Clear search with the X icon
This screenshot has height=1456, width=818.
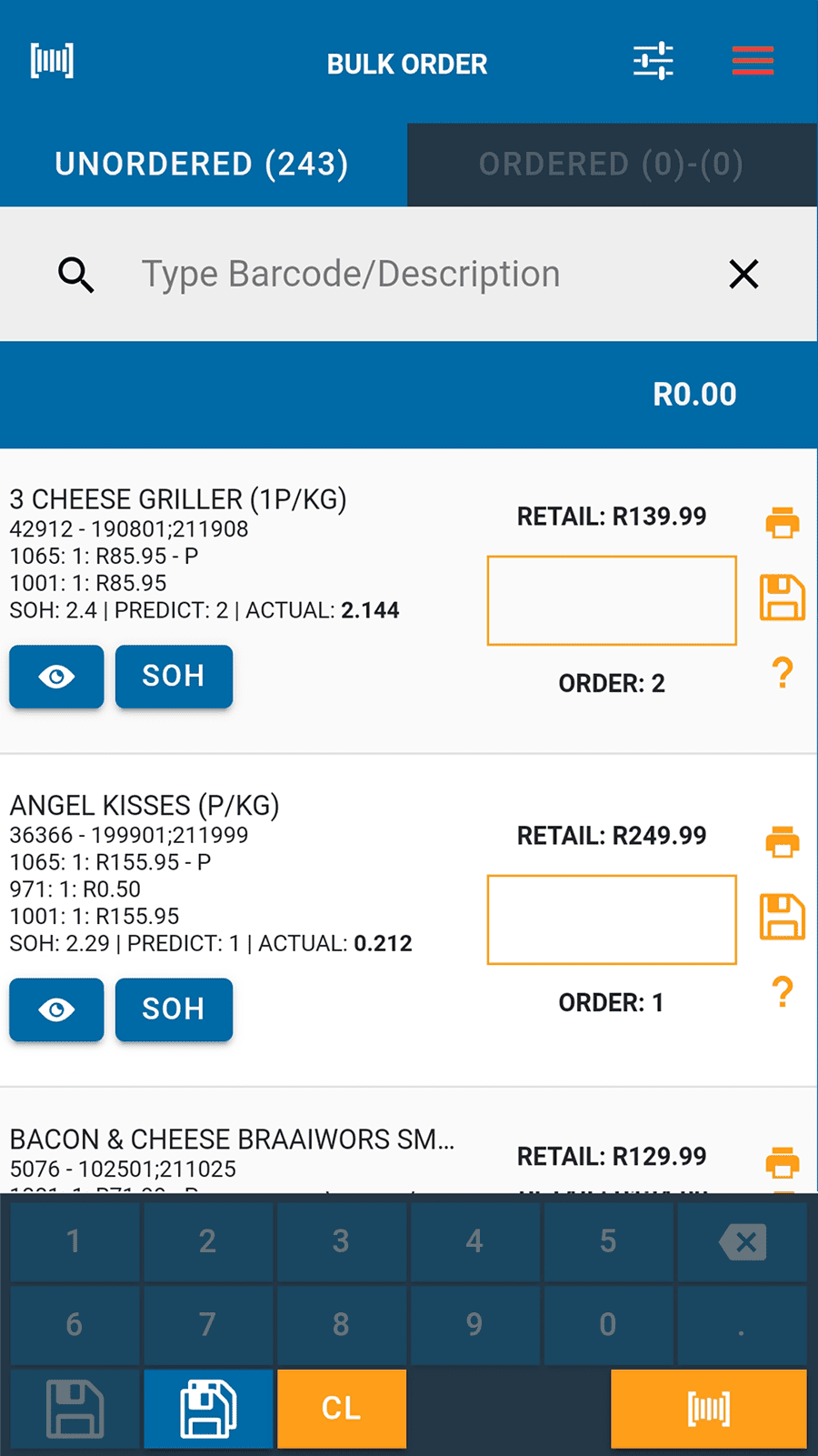click(743, 274)
